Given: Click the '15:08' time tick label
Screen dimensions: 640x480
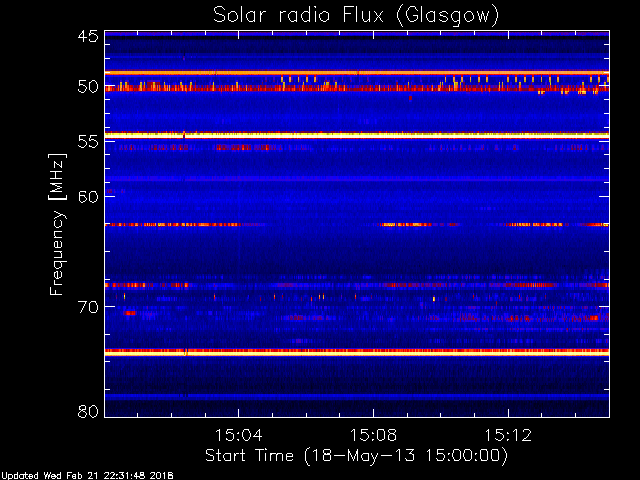Looking at the screenshot, I should 373,435.
